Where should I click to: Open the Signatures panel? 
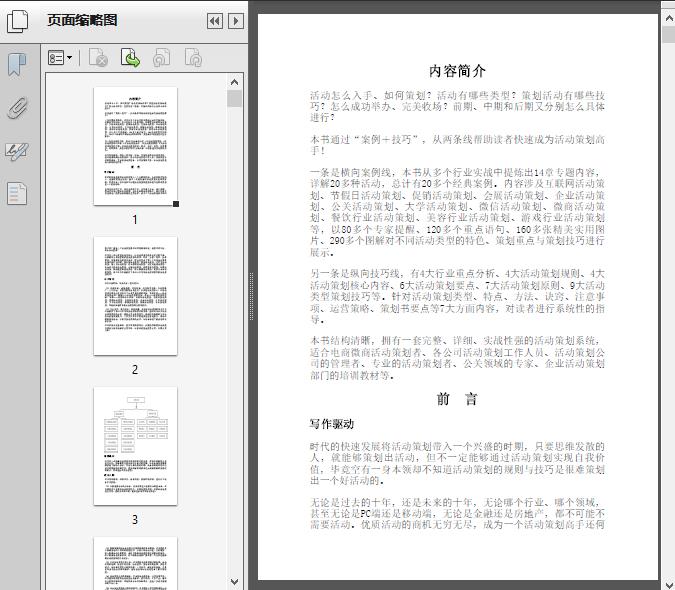pos(17,151)
